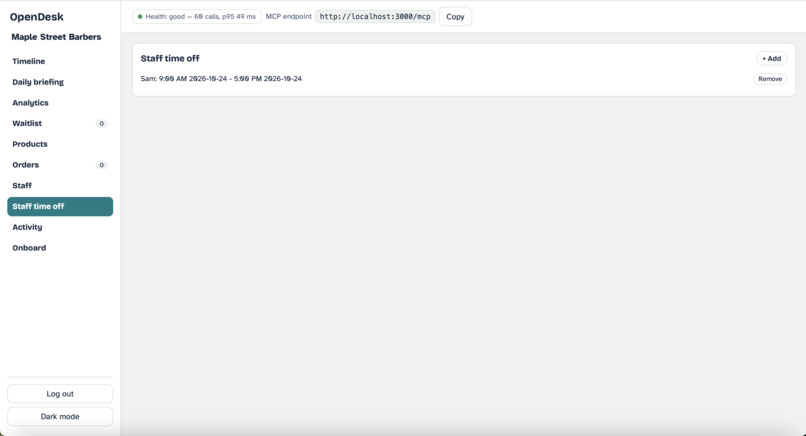Copy the MCP endpoint URL
806x436 pixels.
tap(455, 16)
